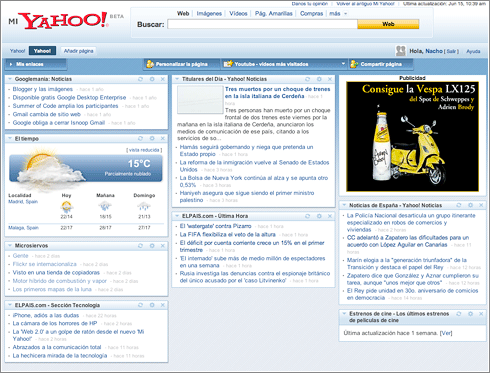Open settings of Googlemania: Noticias module

pos(152,79)
